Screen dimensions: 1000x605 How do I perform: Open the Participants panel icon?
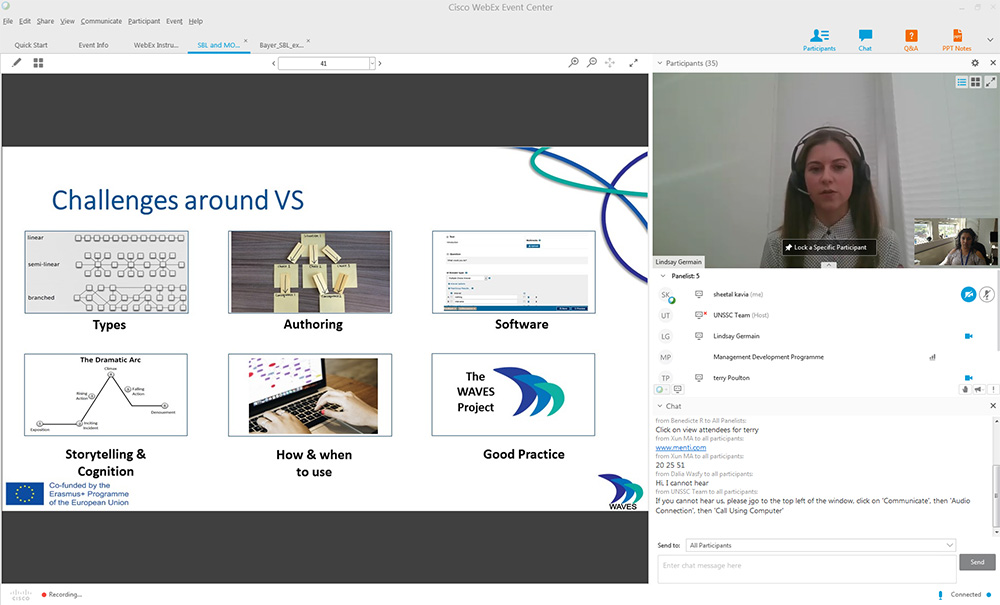pos(819,40)
